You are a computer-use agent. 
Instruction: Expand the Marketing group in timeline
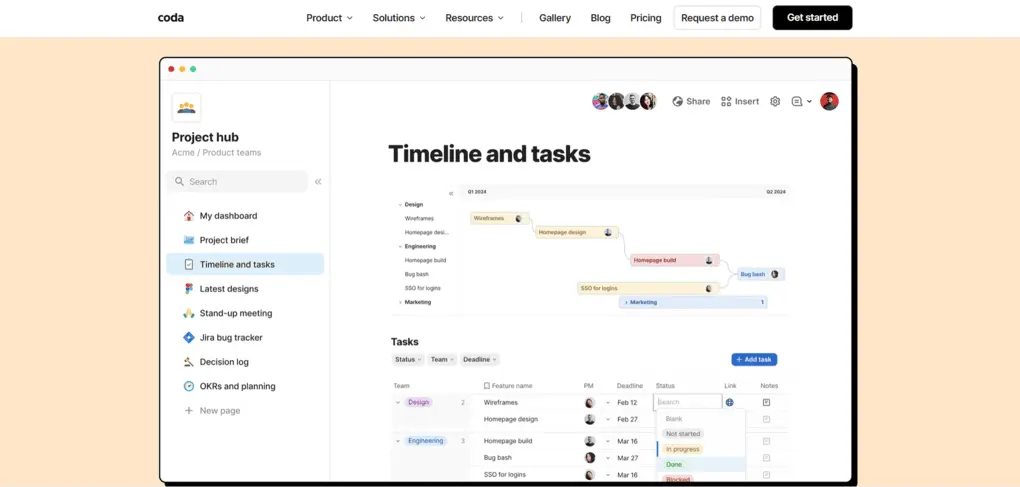pyautogui.click(x=400, y=302)
